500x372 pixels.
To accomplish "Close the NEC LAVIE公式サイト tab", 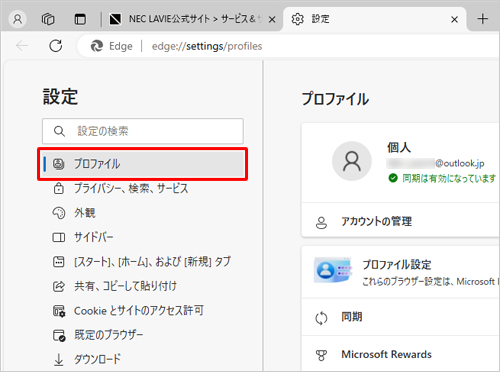I will click(x=272, y=20).
